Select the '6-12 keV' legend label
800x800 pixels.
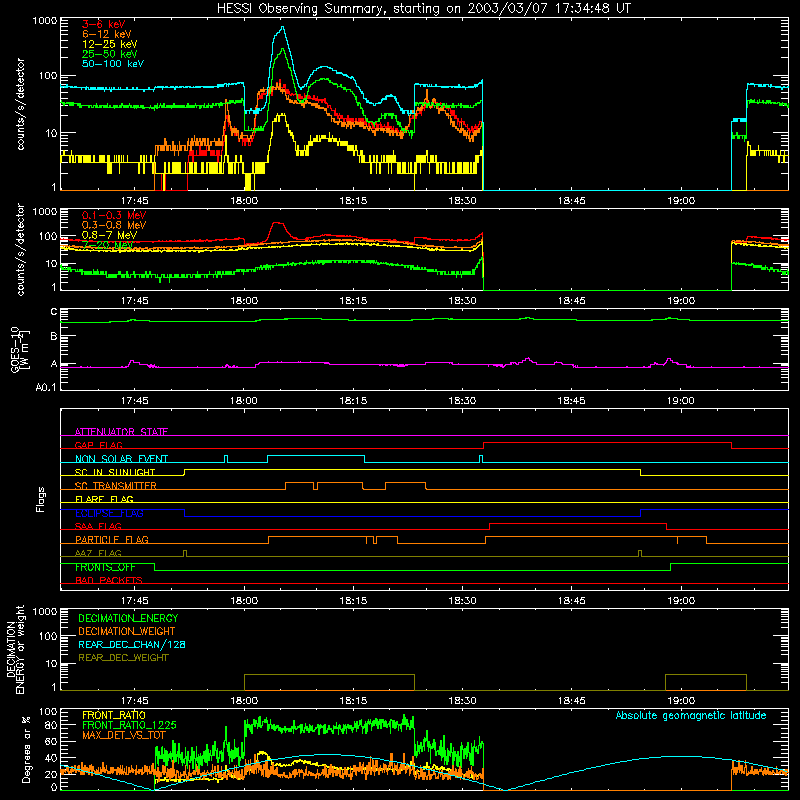106,34
